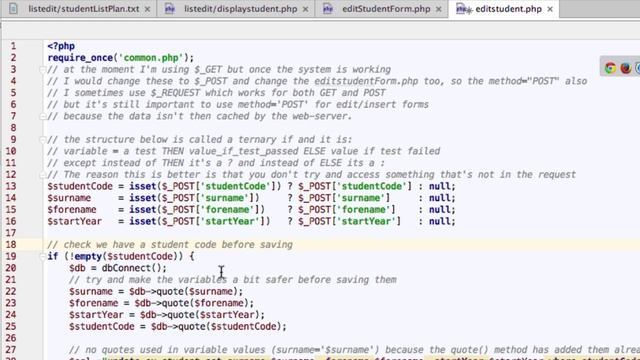Collapse comment block starting at line 3
This screenshot has width=640, height=360.
coord(42,70)
